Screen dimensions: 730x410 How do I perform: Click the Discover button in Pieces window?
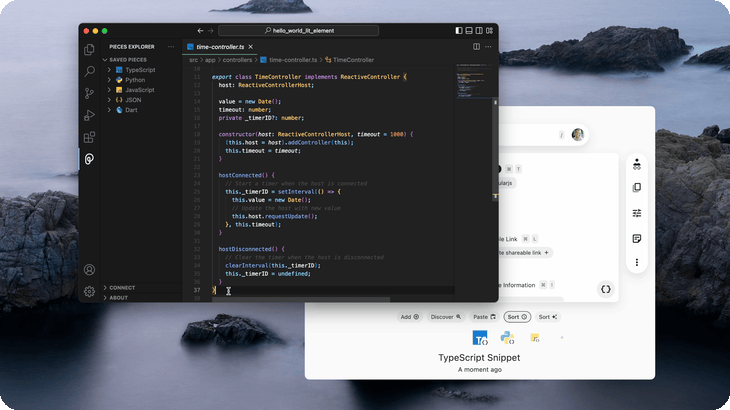(x=446, y=317)
